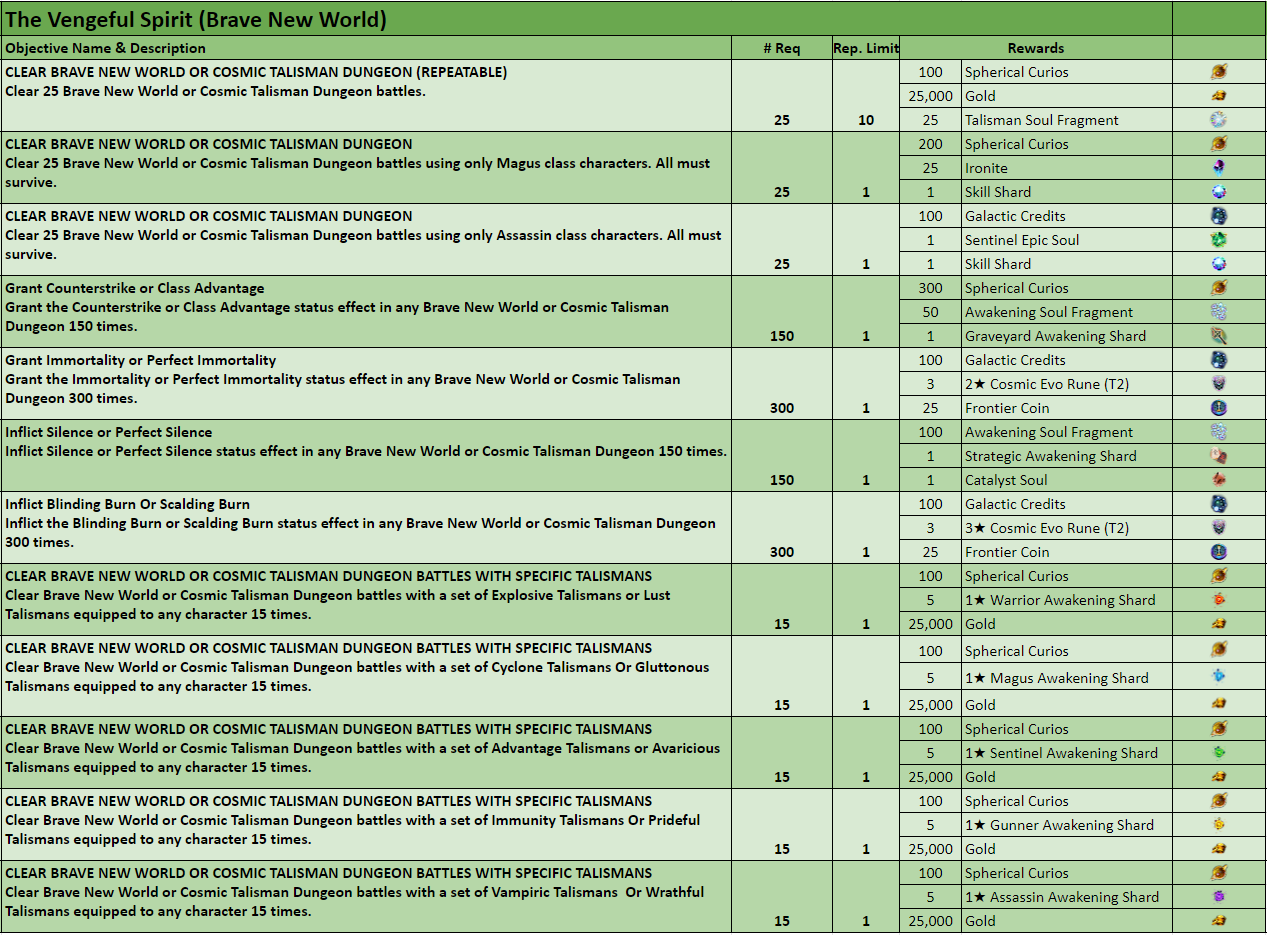The width and height of the screenshot is (1267, 935).
Task: Click the Immunity or Prideful Talismans objective cell
Action: pos(366,825)
